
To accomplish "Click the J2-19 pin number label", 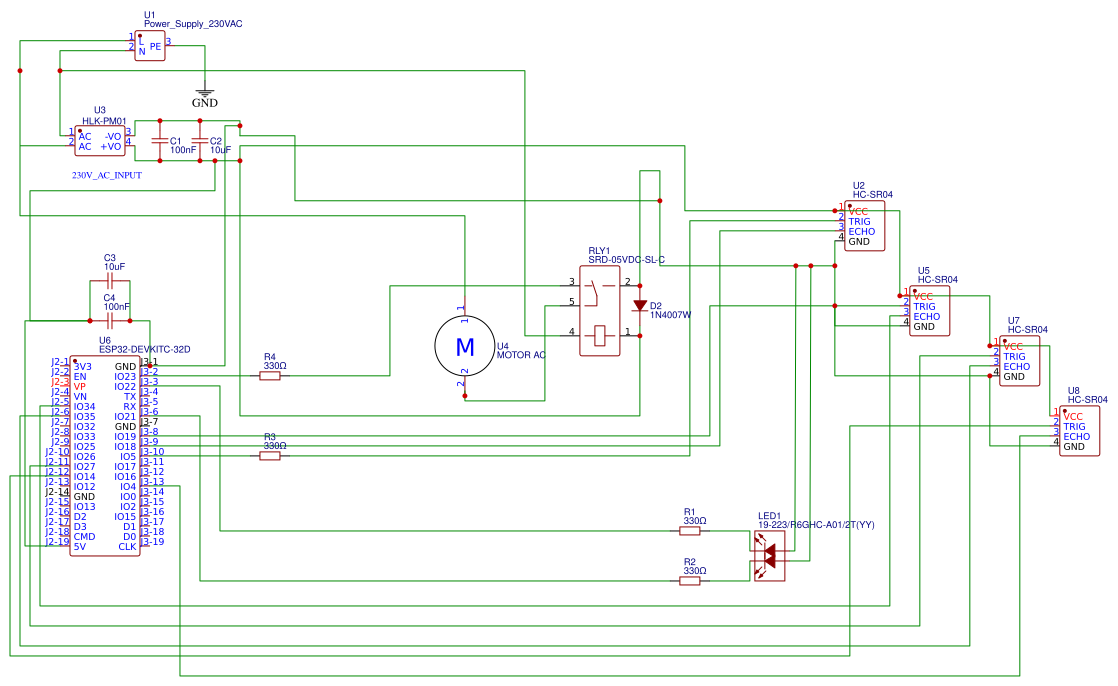I will (57, 541).
